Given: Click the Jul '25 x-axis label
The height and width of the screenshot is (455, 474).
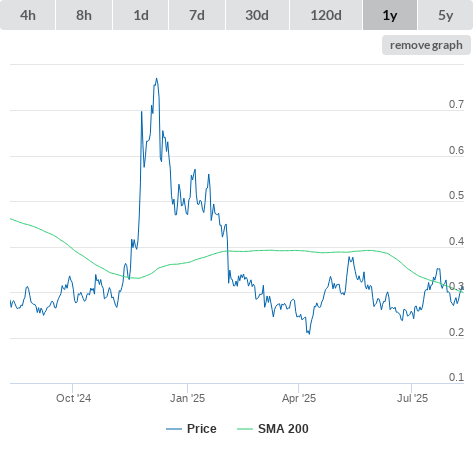Looking at the screenshot, I should tap(412, 398).
